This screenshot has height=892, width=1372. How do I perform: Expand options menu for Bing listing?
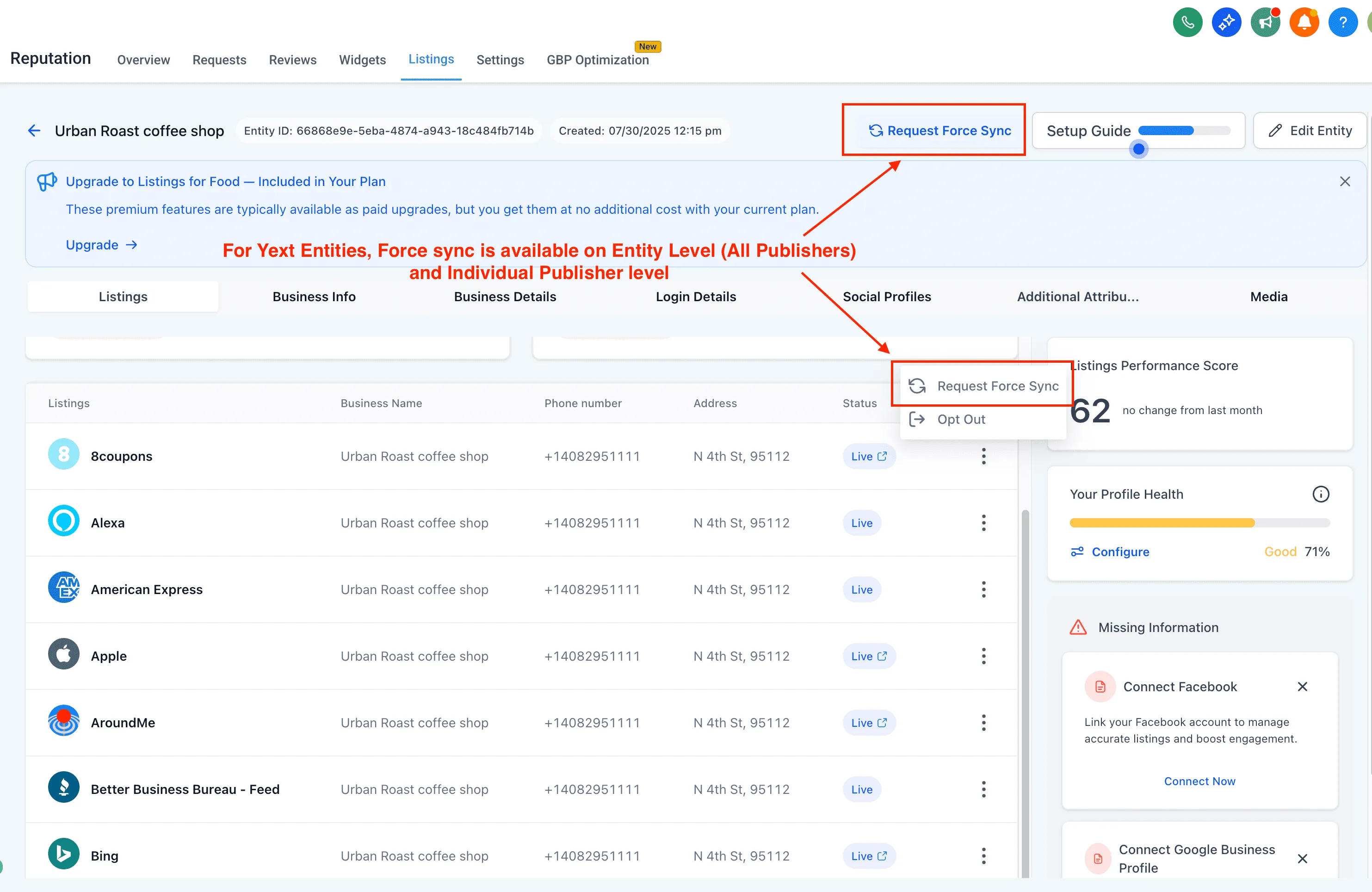click(983, 855)
